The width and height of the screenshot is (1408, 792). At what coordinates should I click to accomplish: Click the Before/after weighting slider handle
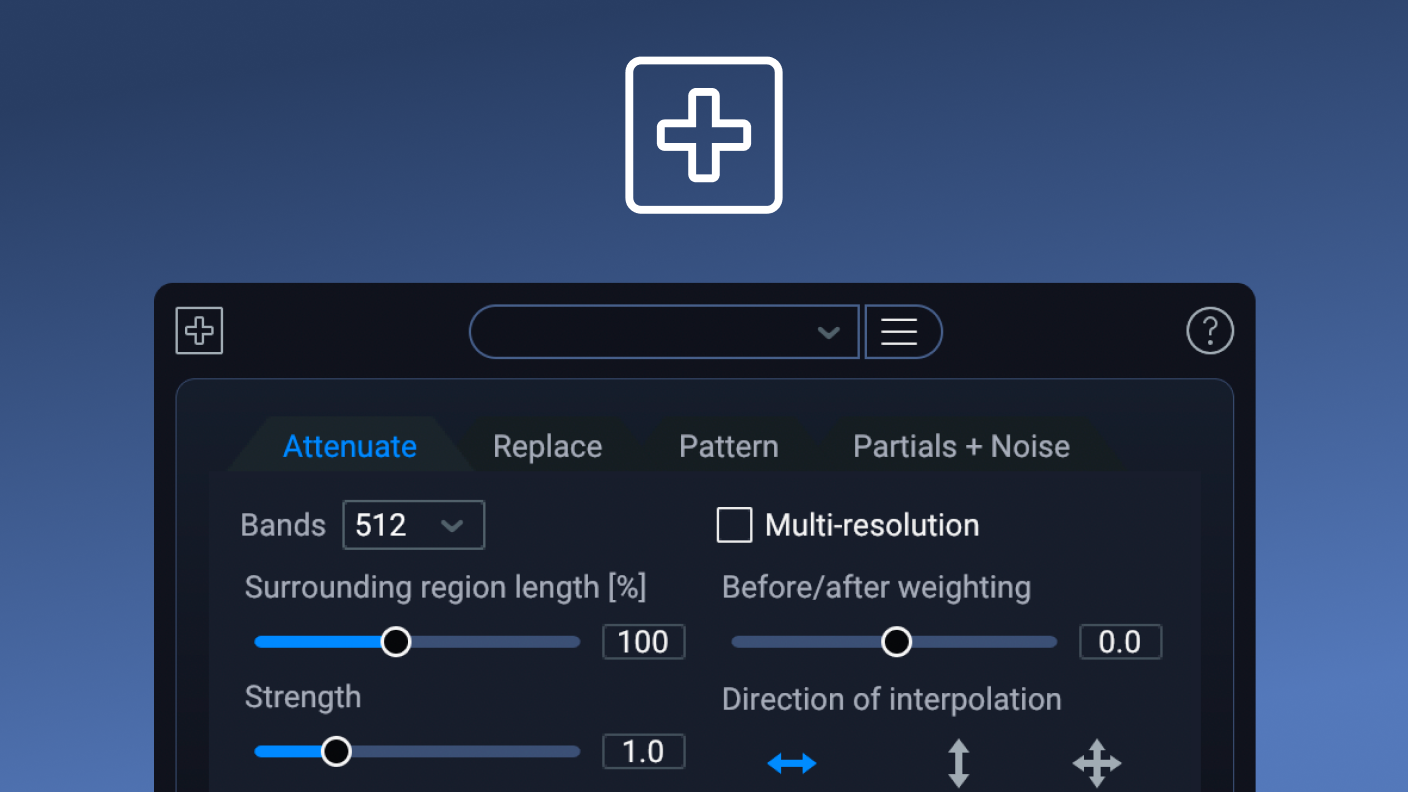(896, 642)
